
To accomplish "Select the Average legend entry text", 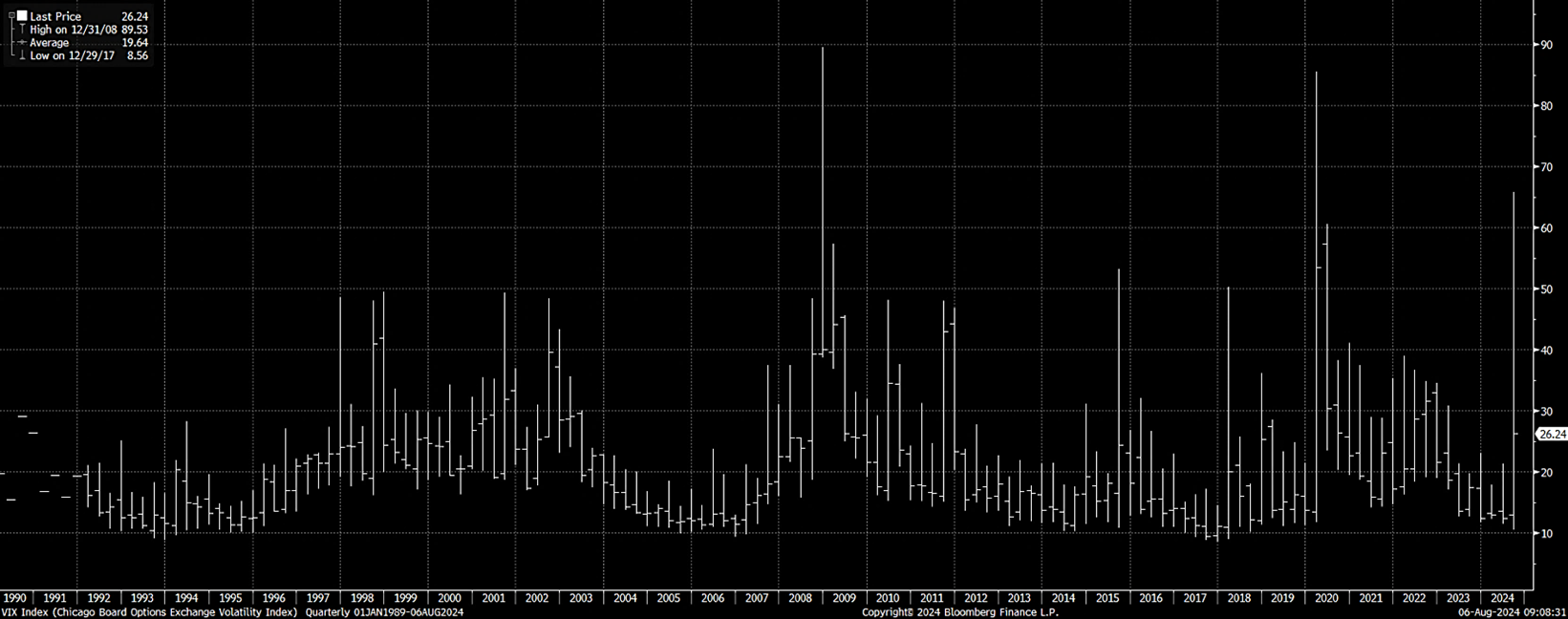I will point(49,43).
